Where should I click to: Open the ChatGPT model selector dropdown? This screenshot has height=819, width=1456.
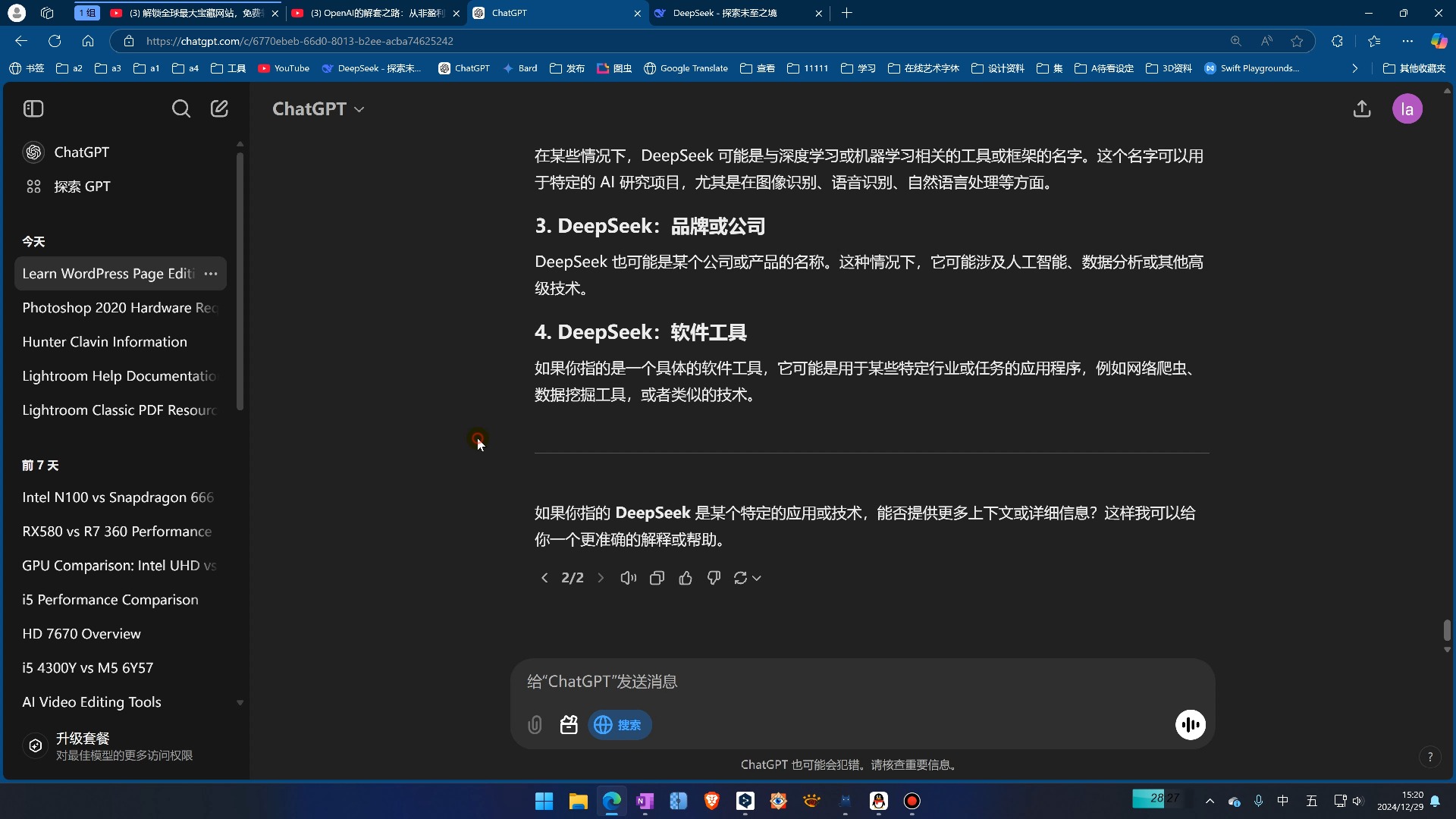tap(318, 108)
